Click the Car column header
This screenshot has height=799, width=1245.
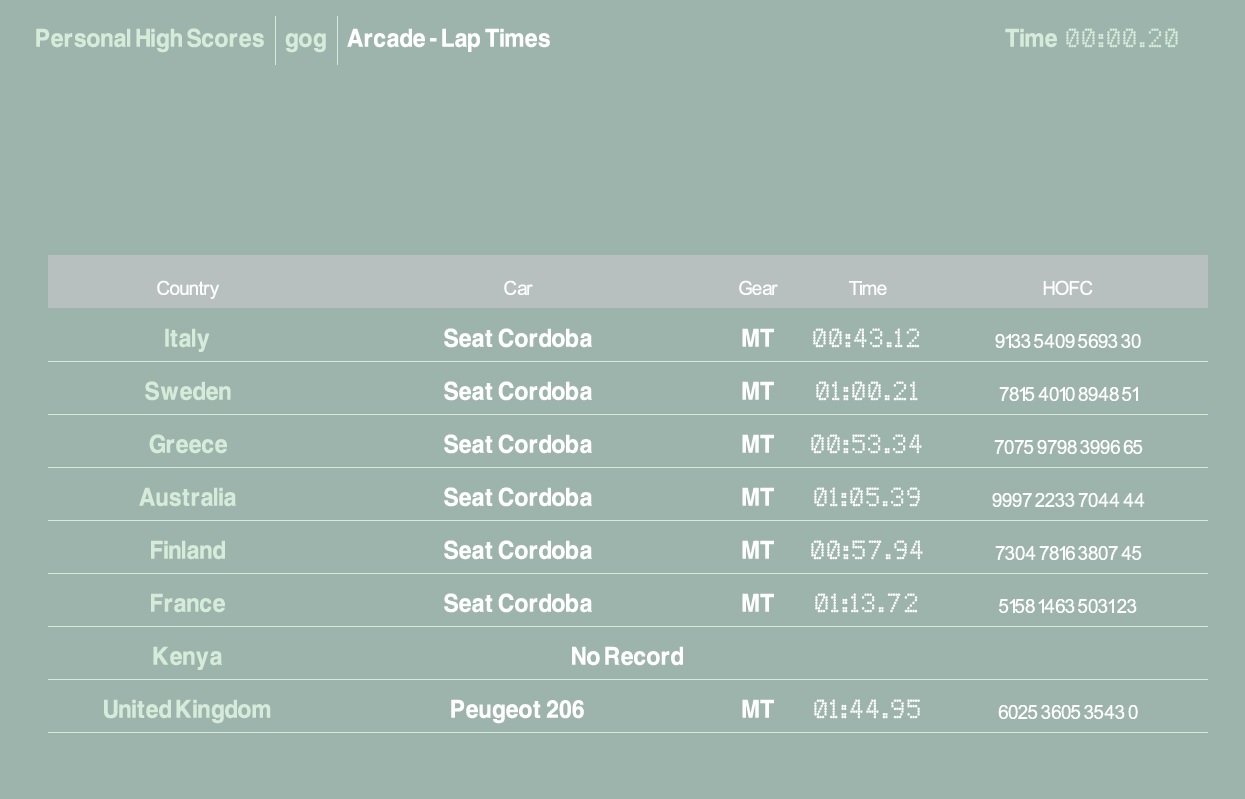(517, 288)
